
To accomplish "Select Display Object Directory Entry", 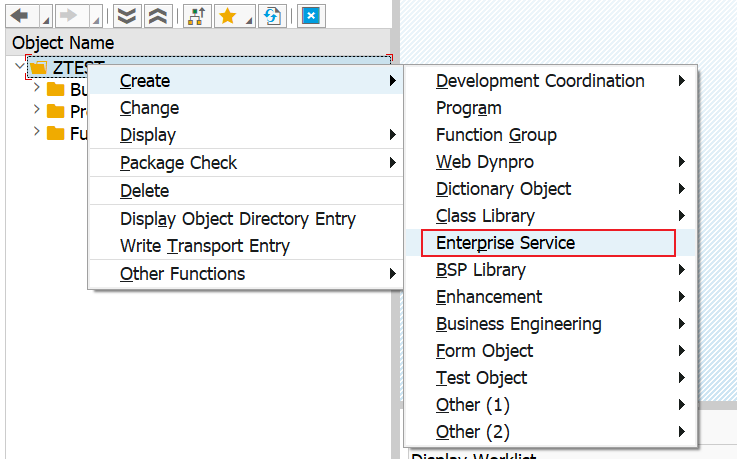I will pyautogui.click(x=246, y=219).
